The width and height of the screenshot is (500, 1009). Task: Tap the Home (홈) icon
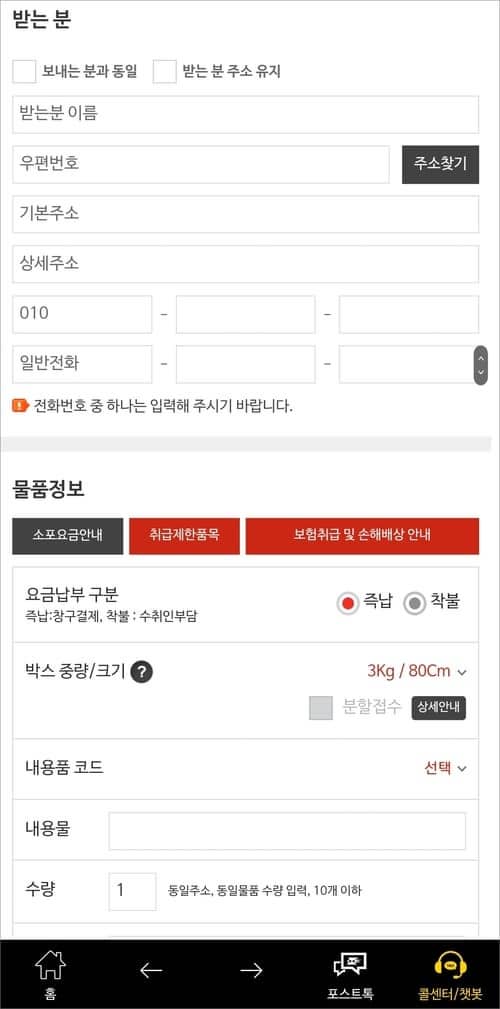50,966
